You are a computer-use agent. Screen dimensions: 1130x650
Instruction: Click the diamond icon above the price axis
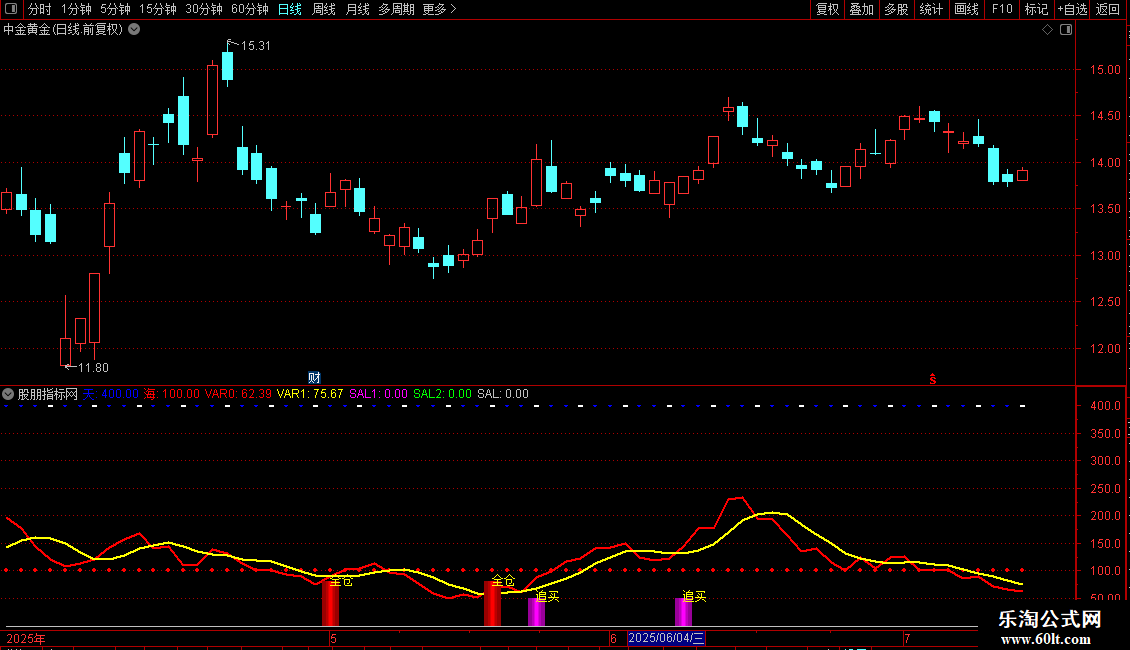(1047, 30)
